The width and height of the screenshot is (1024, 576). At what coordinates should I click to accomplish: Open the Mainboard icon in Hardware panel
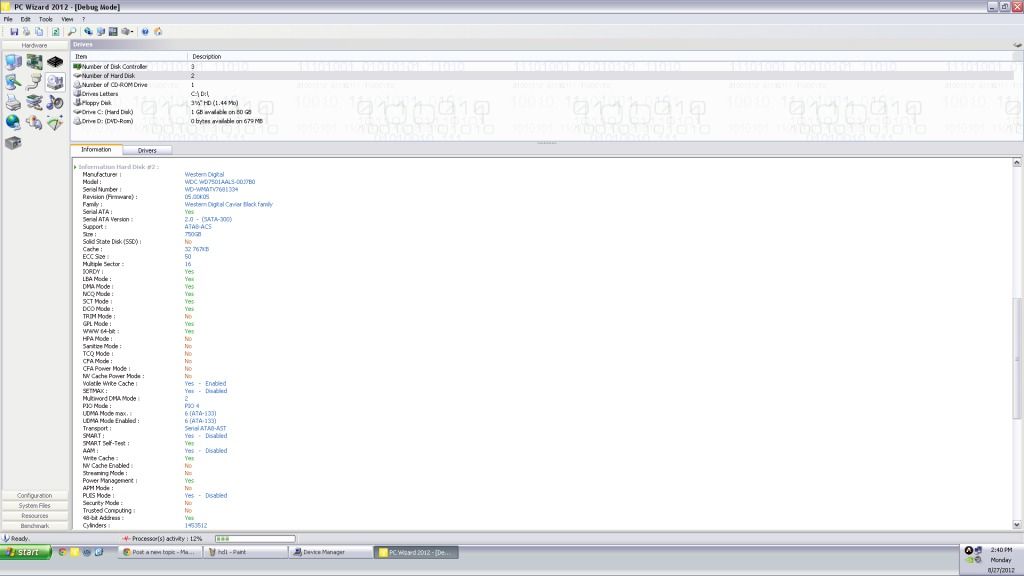click(34, 62)
